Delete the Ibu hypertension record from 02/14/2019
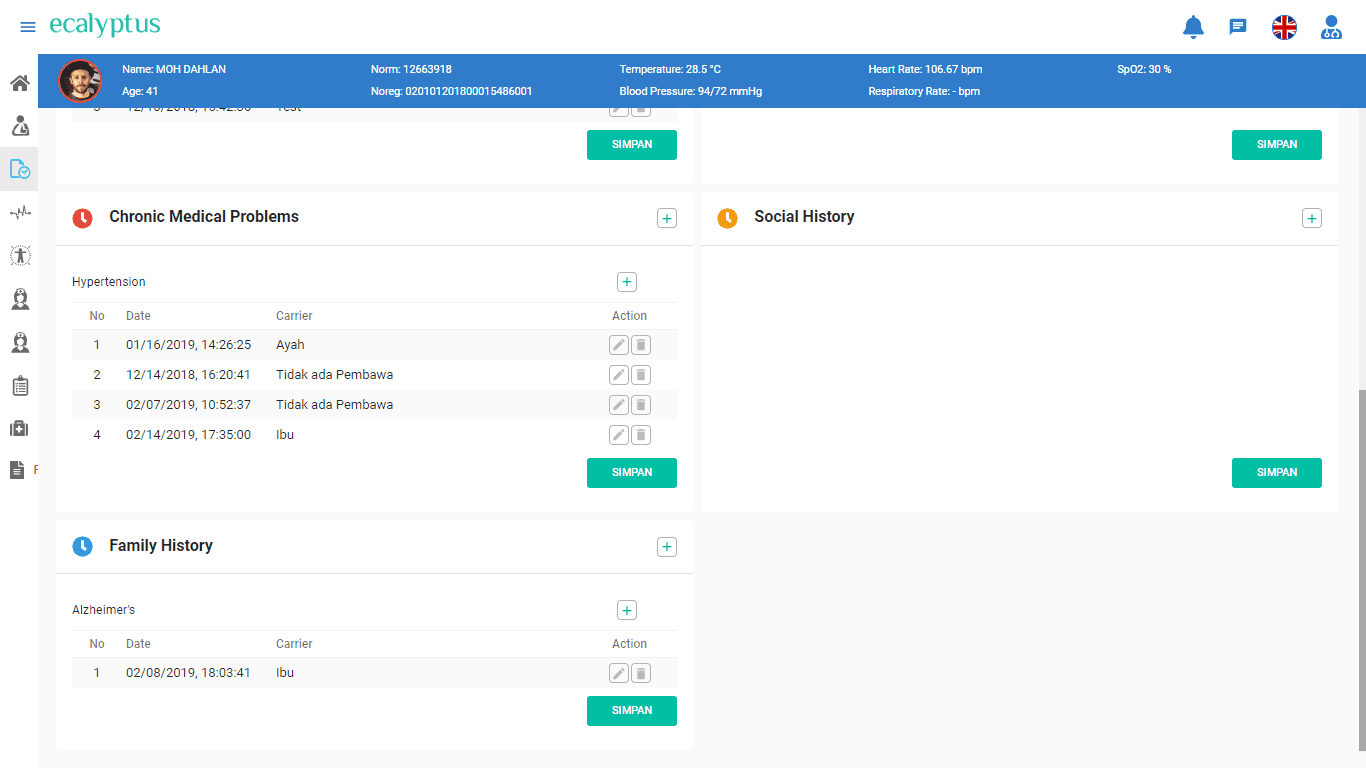This screenshot has height=768, width=1366. (x=641, y=435)
